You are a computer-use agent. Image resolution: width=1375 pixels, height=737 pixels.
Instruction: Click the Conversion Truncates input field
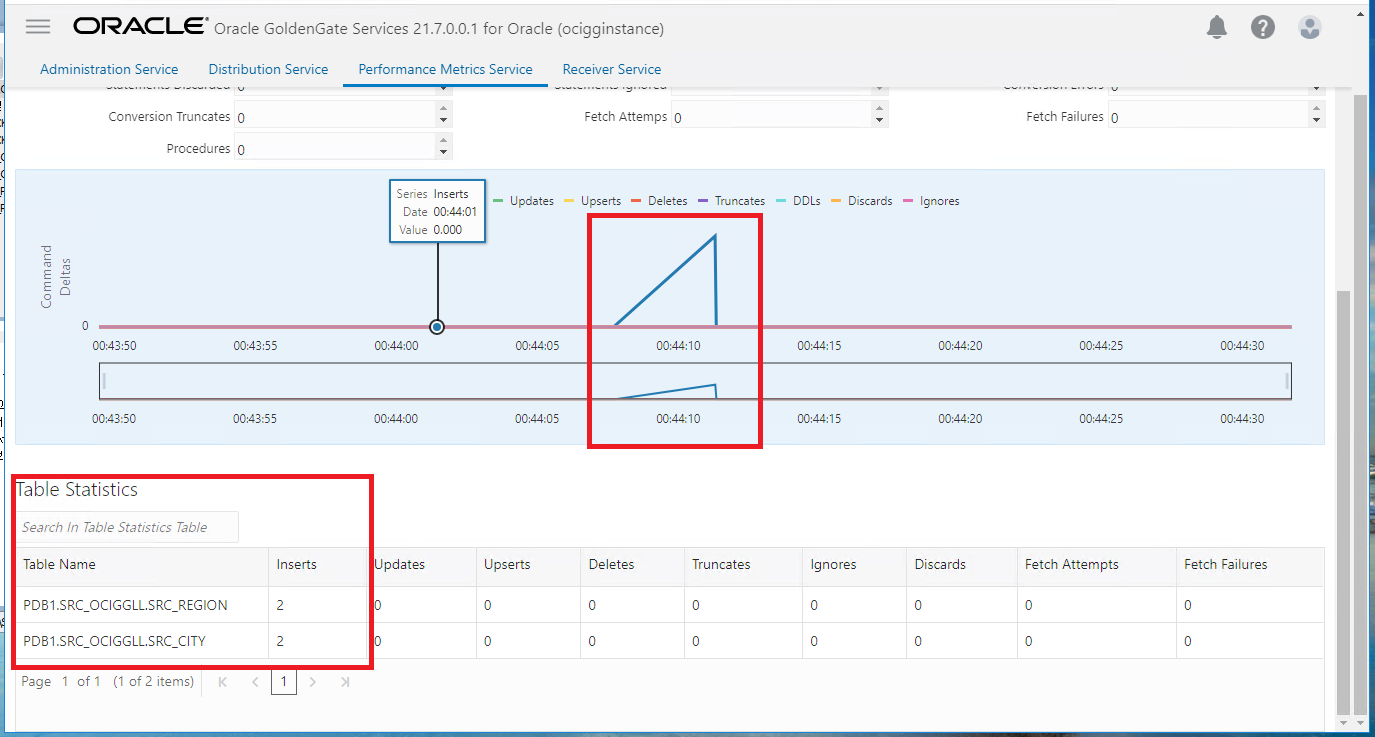335,117
